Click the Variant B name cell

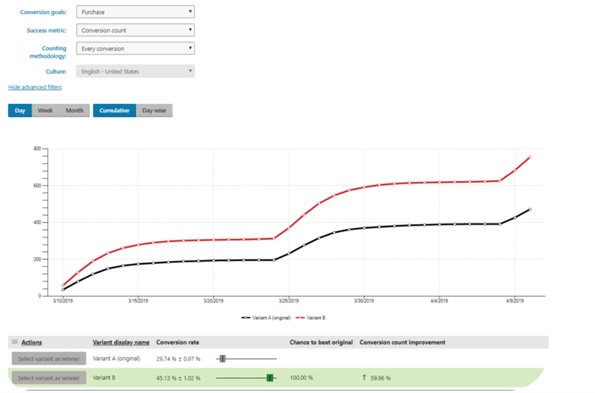(104, 377)
